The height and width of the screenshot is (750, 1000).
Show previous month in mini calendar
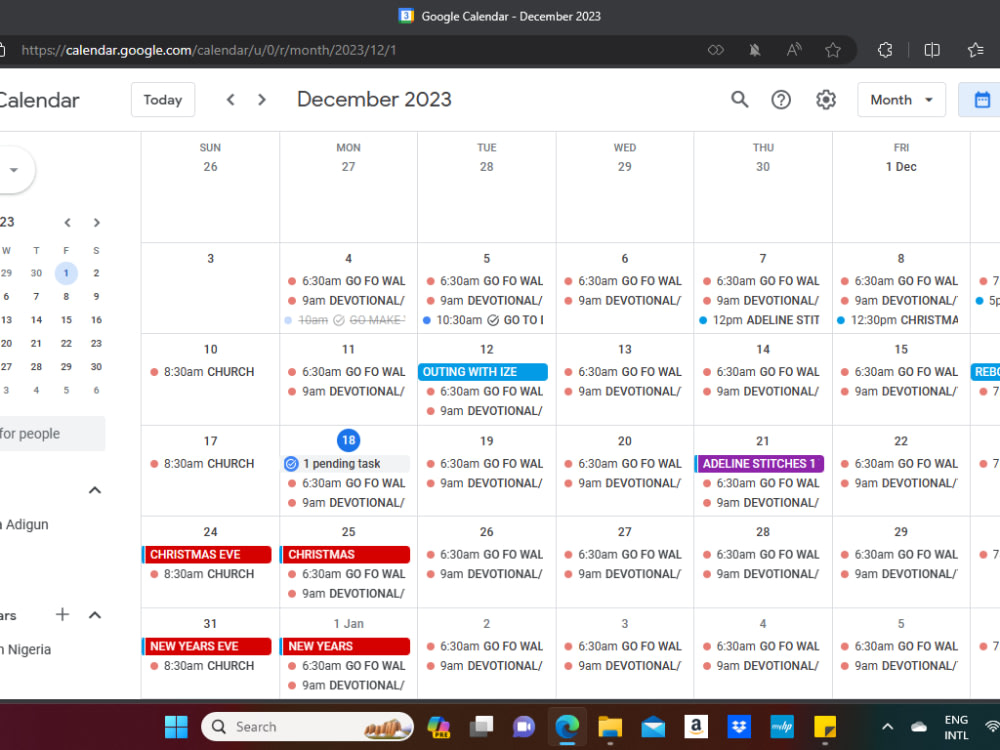68,223
